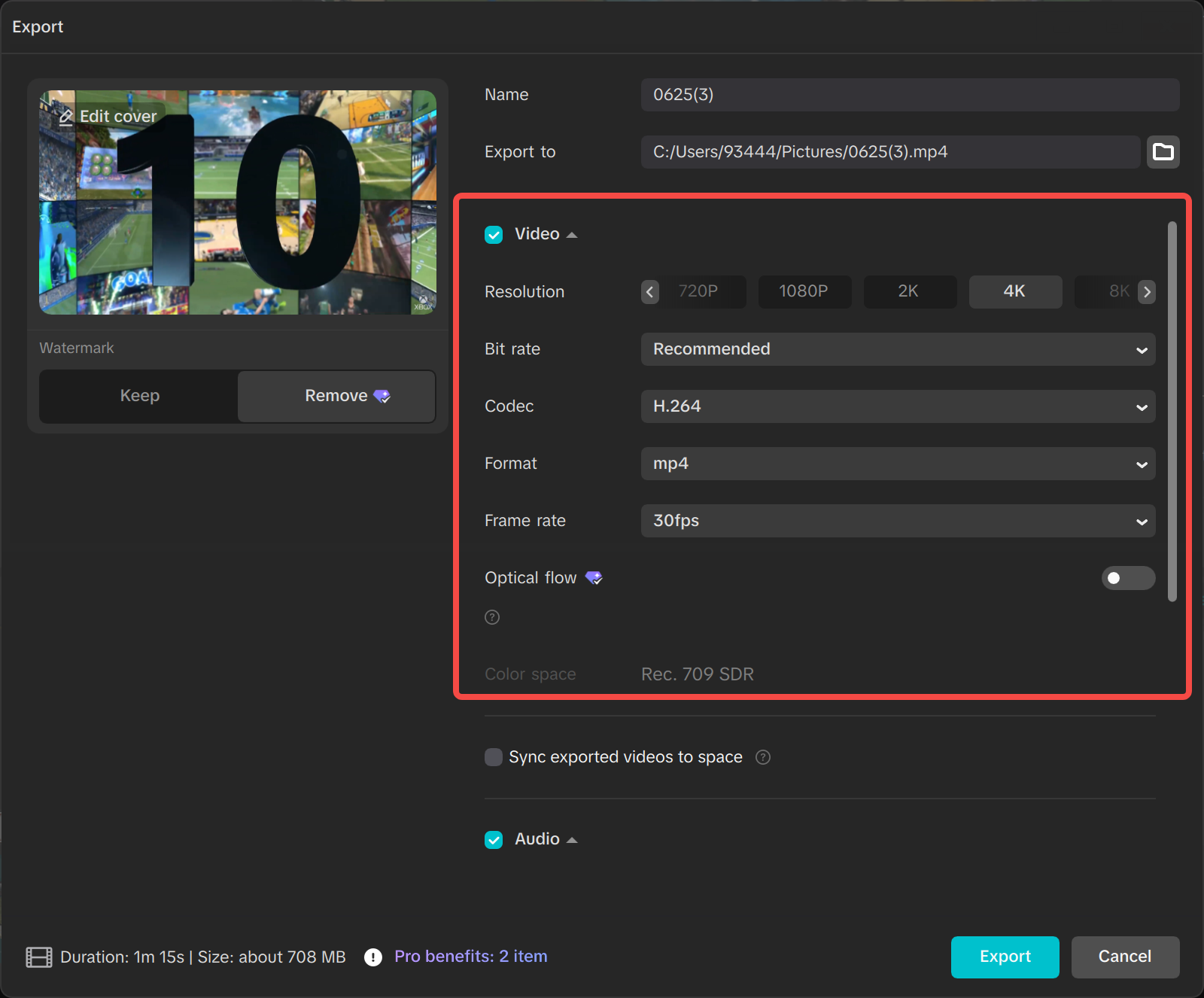Click the diamond icon next to Optical flow
This screenshot has height=998, width=1204.
click(594, 578)
